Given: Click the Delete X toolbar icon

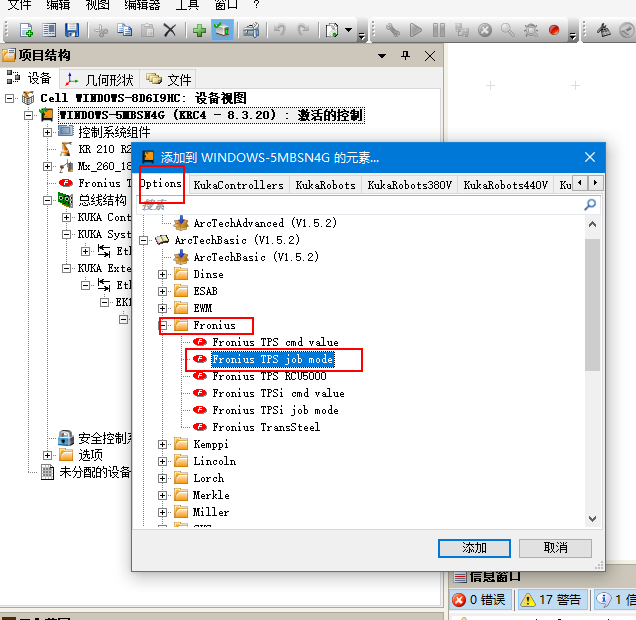Looking at the screenshot, I should pos(170,30).
